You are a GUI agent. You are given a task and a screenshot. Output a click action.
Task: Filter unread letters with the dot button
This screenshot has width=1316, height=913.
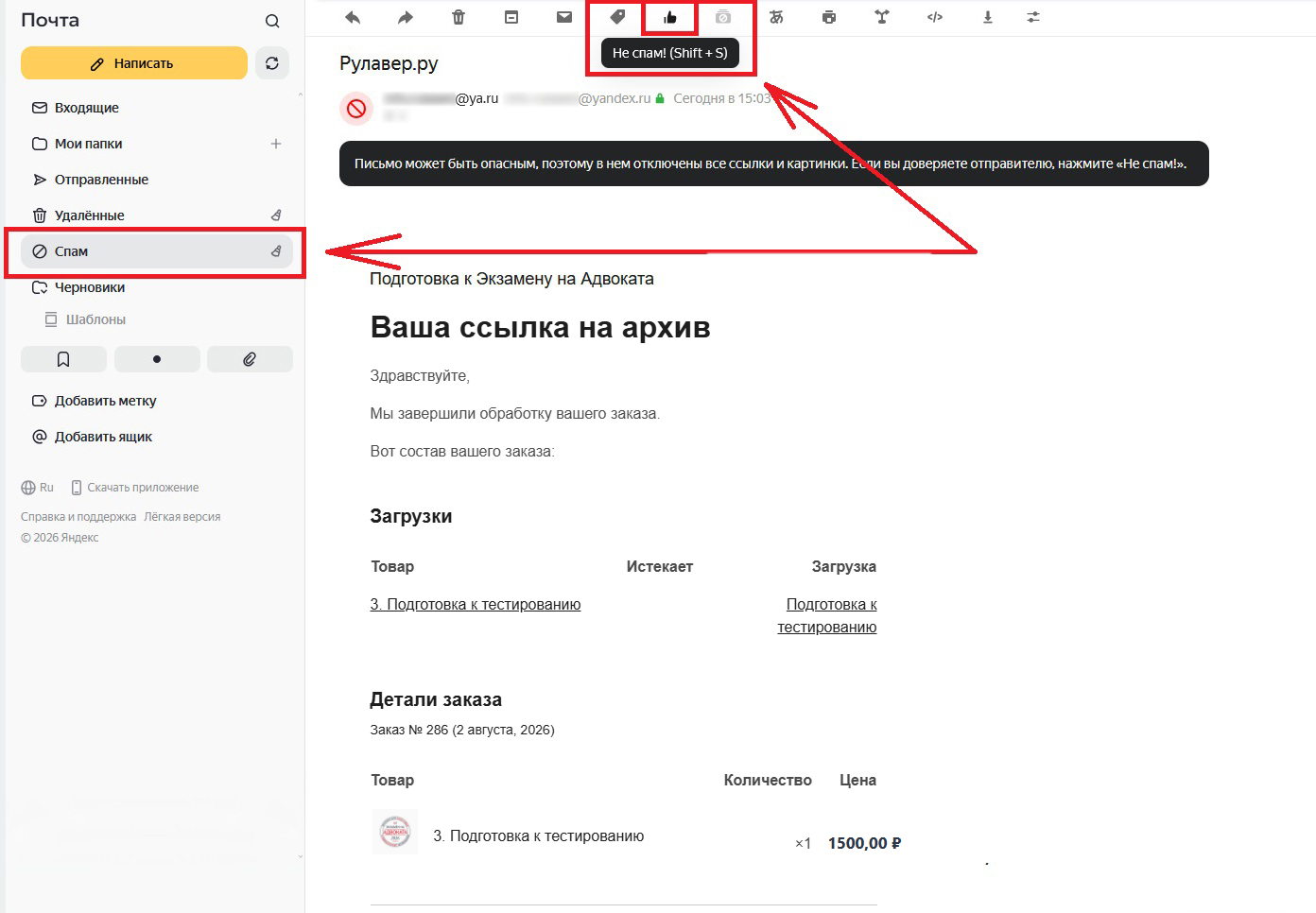(157, 359)
